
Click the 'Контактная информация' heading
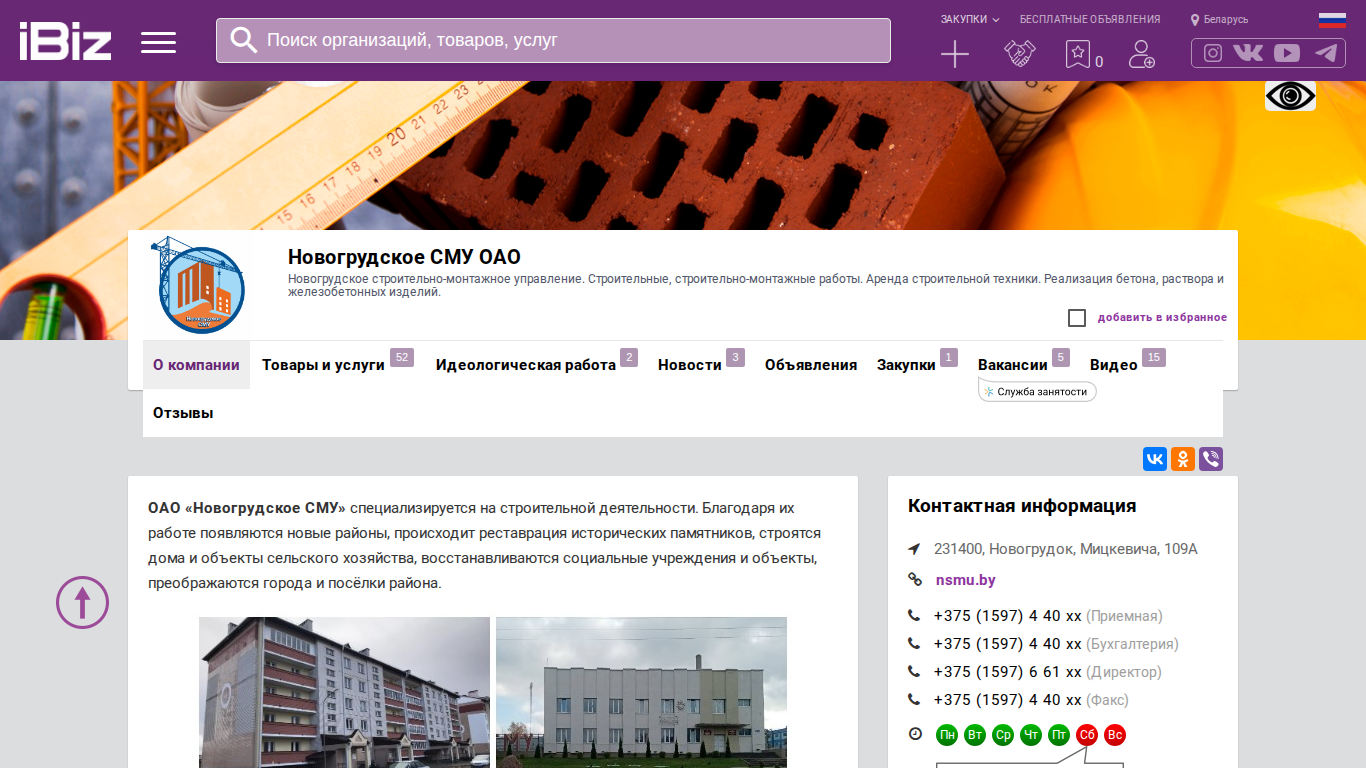[1022, 506]
